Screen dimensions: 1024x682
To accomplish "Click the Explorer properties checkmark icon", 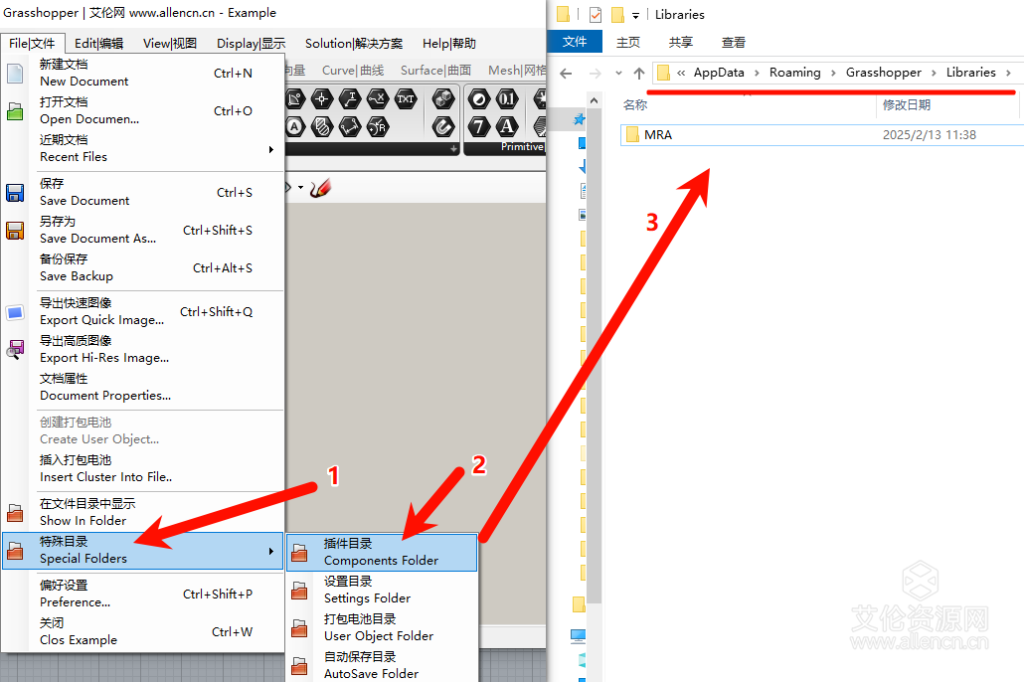I will [595, 14].
